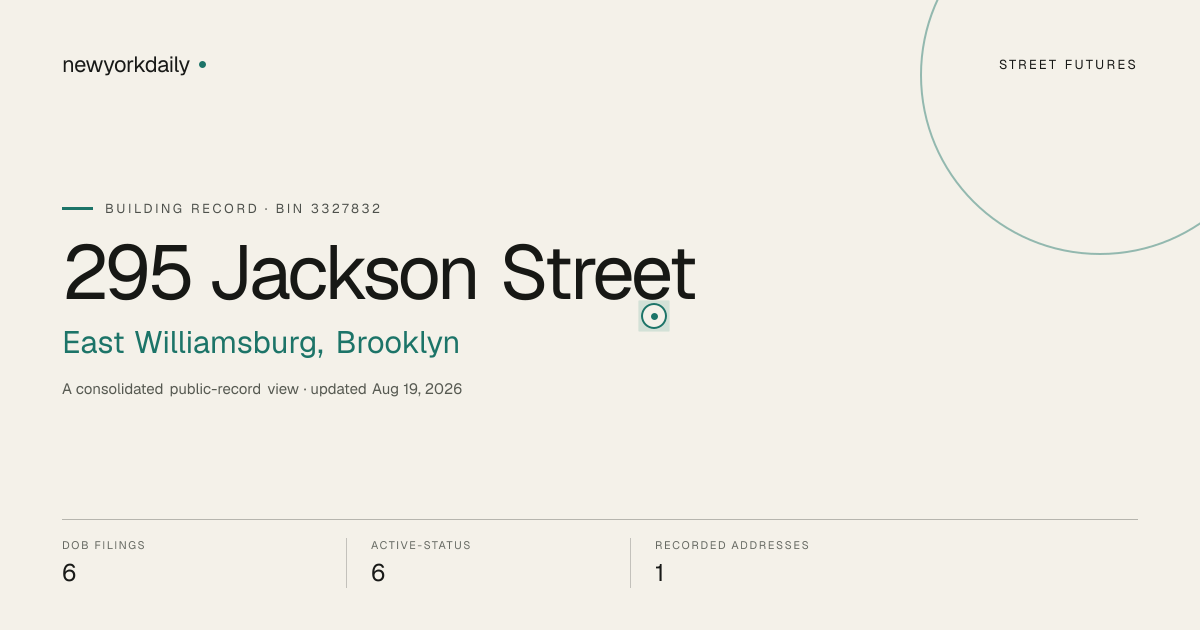This screenshot has width=1200, height=630.
Task: Click the green dash before BUILDING RECORD
Action: pyautogui.click(x=77, y=208)
